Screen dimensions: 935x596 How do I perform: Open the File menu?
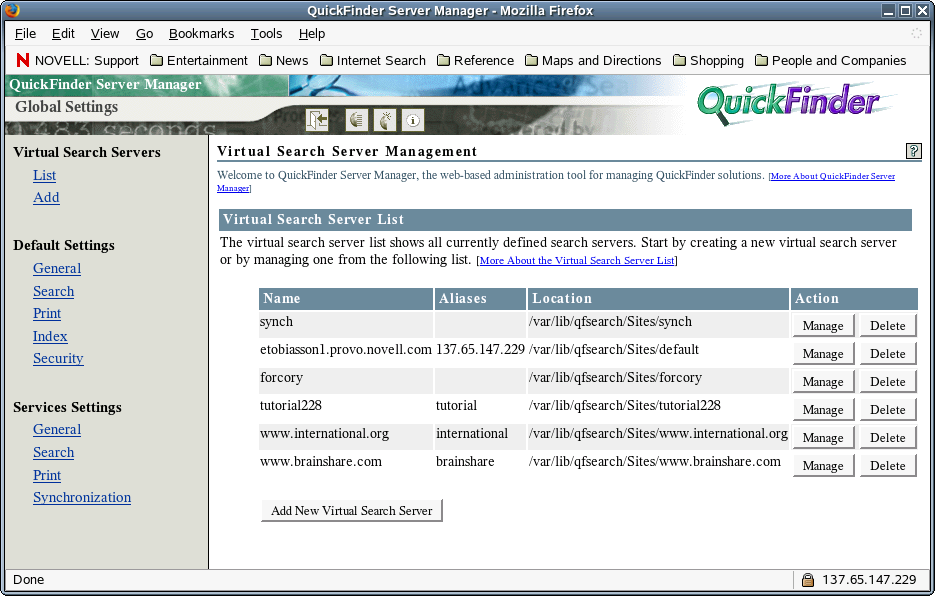(25, 33)
